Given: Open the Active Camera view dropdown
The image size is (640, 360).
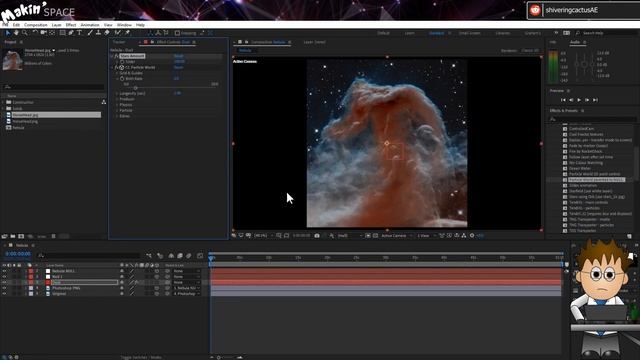Looking at the screenshot, I should tap(396, 236).
